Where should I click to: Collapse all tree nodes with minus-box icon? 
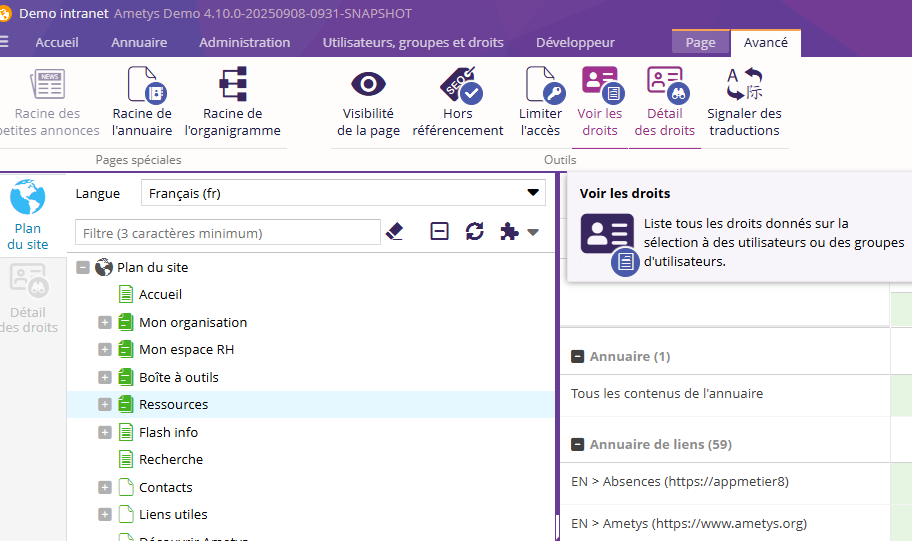coord(439,232)
